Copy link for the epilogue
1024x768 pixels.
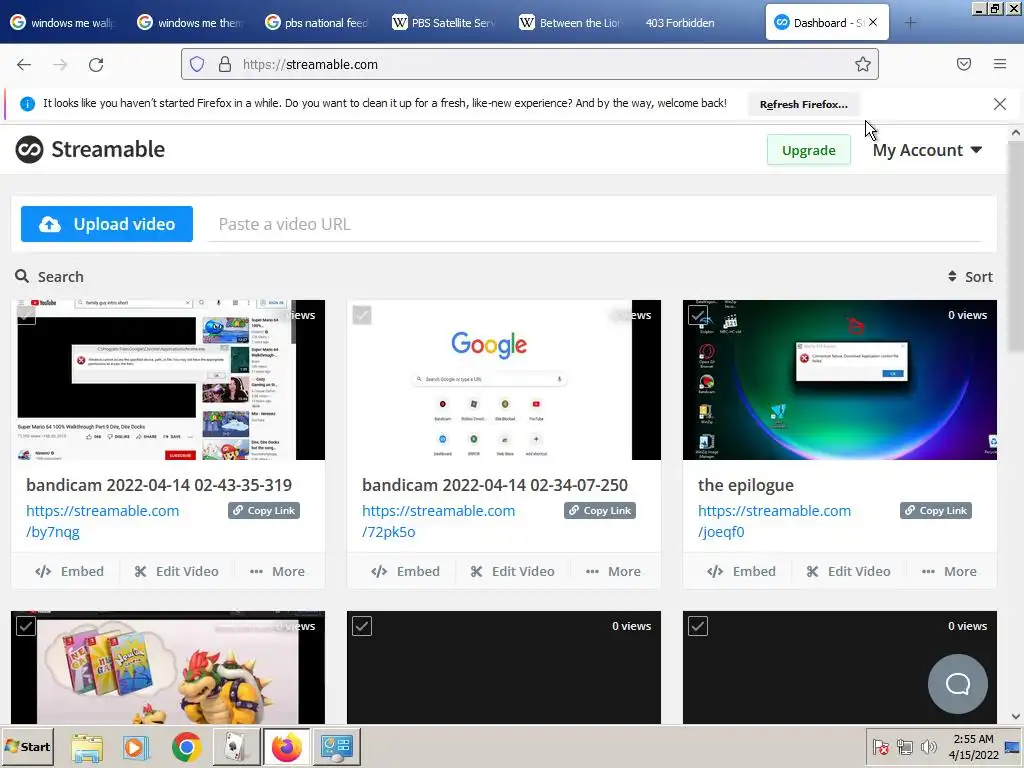[936, 511]
